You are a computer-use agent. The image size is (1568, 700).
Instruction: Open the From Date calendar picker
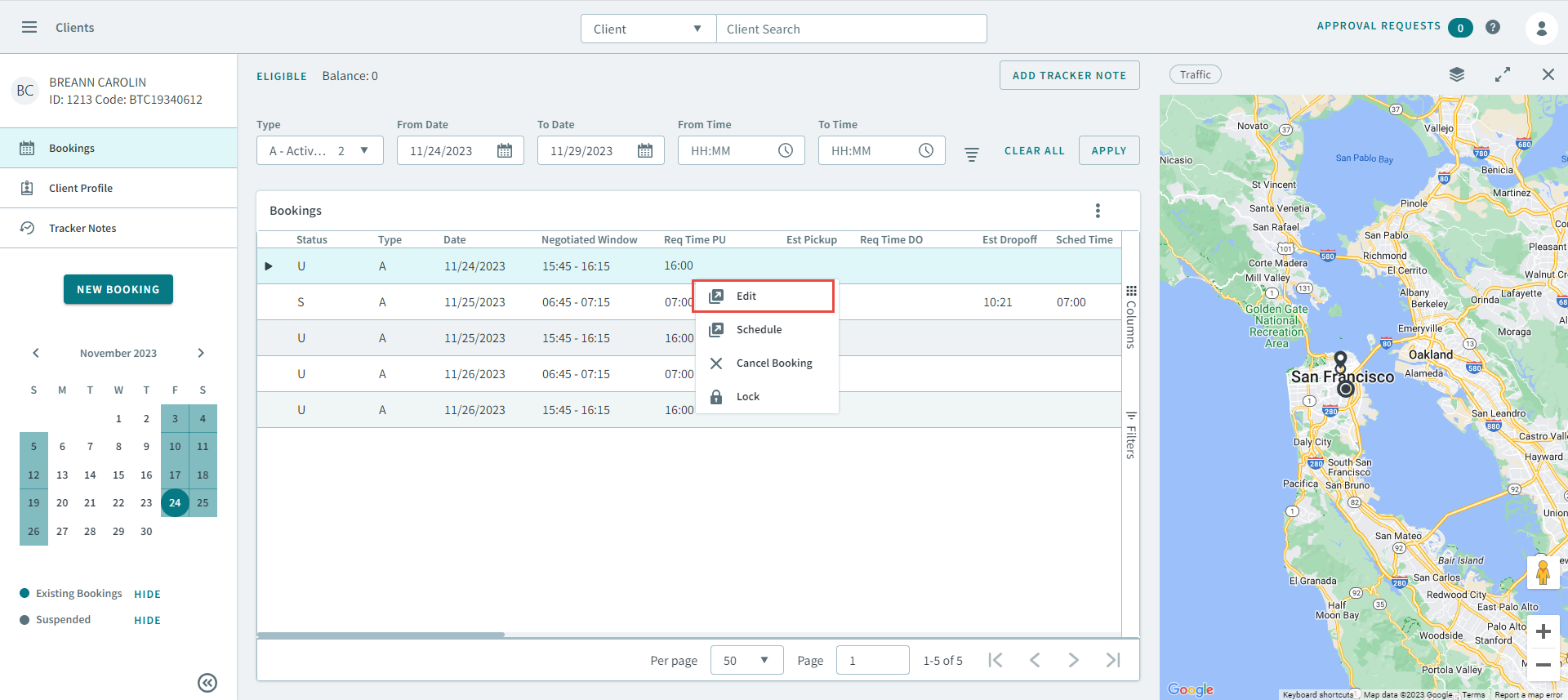click(x=505, y=151)
